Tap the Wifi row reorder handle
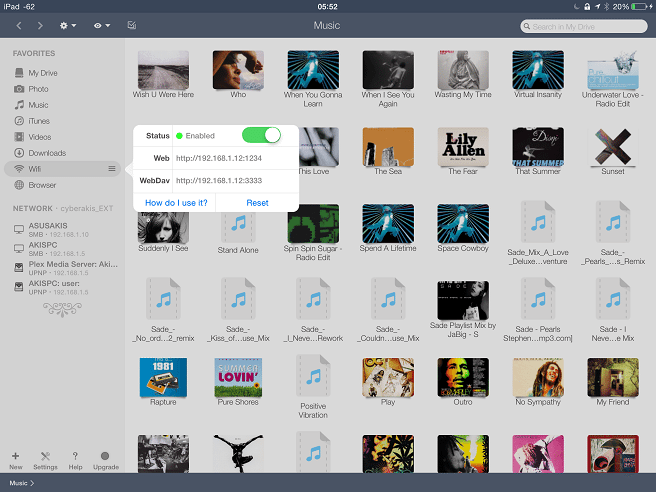 (112, 169)
